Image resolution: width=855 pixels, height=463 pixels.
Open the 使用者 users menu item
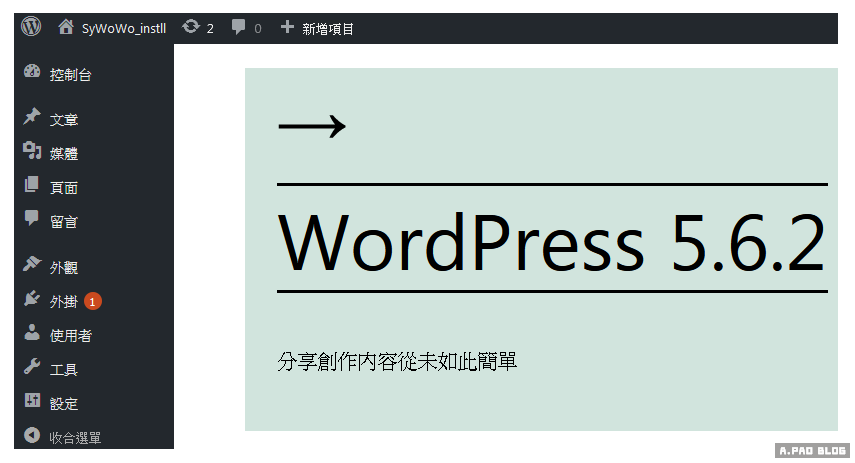(70, 335)
